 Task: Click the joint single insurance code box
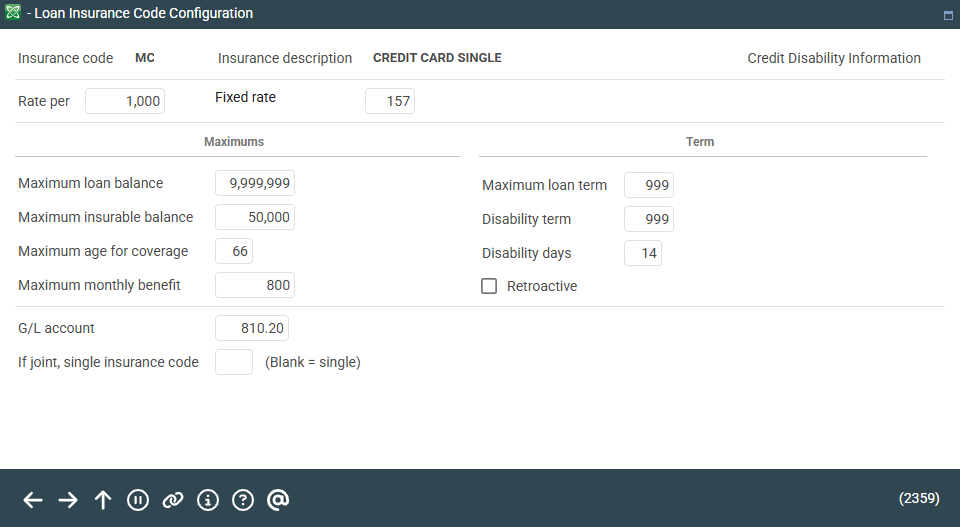[x=234, y=362]
